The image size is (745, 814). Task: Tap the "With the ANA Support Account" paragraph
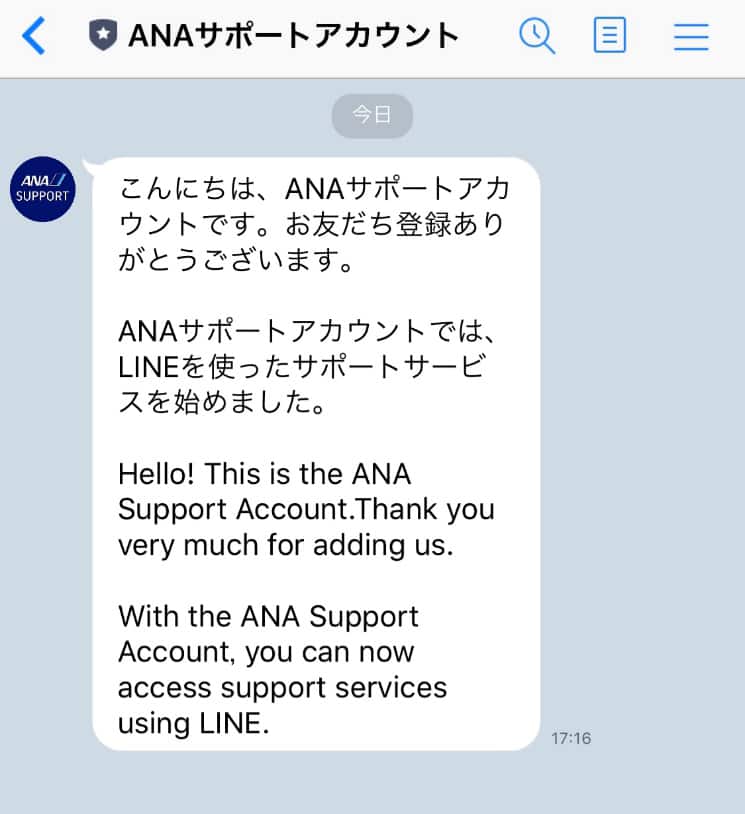pos(282,670)
